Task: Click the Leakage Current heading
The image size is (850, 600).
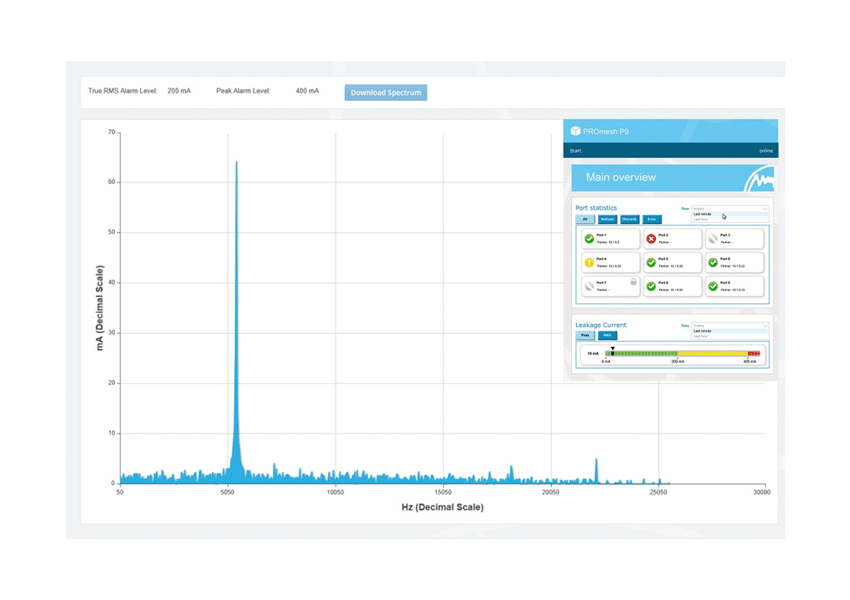Action: pyautogui.click(x=601, y=325)
